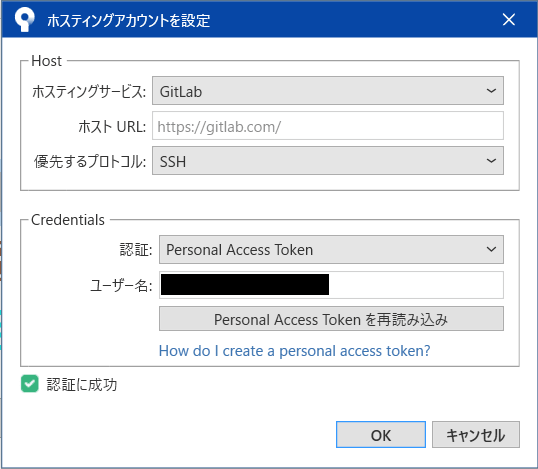The image size is (538, 469).
Task: Click the ホスティングサービス label
Action: 89,92
